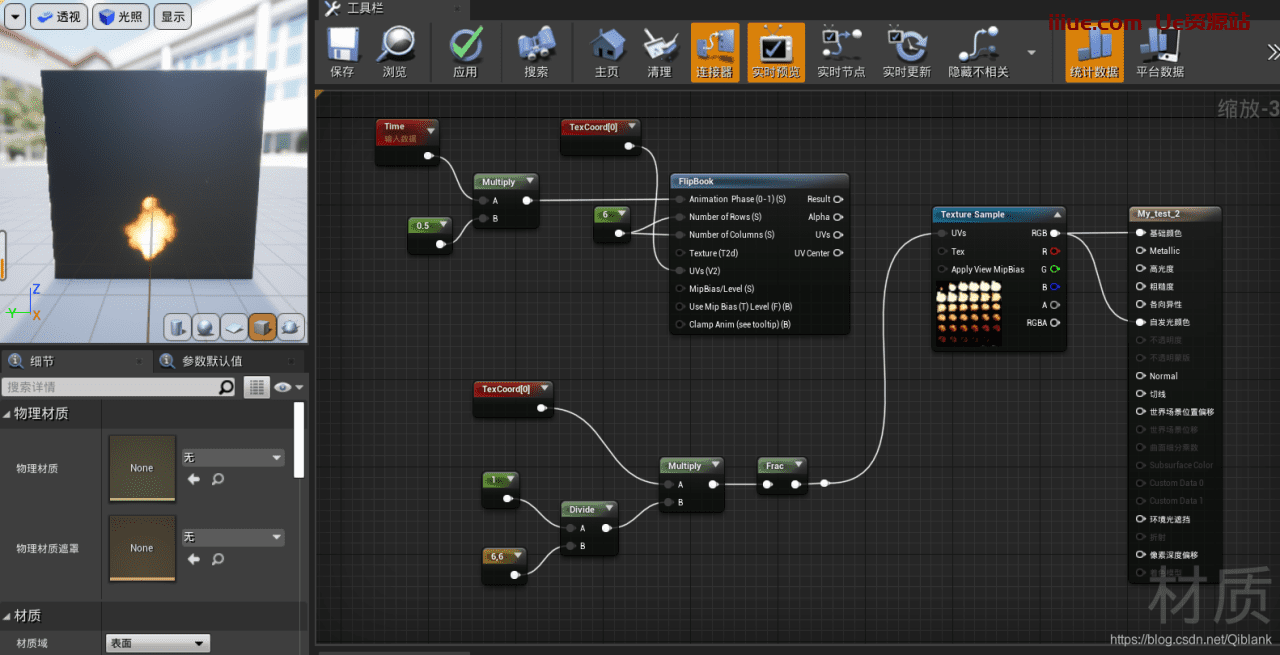Click the 保存 (Save) toolbar icon
Viewport: 1280px width, 655px height.
pyautogui.click(x=342, y=52)
